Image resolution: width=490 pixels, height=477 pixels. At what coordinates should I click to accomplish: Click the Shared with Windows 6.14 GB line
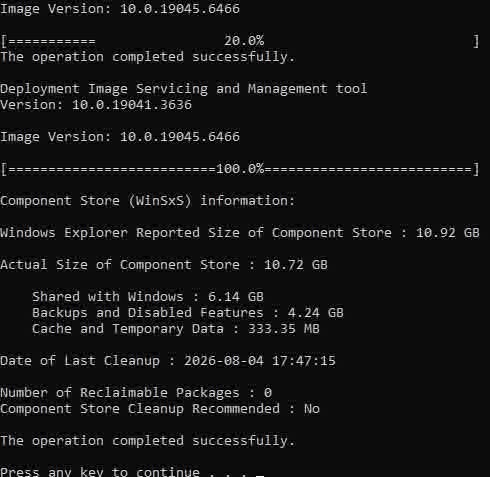click(148, 297)
